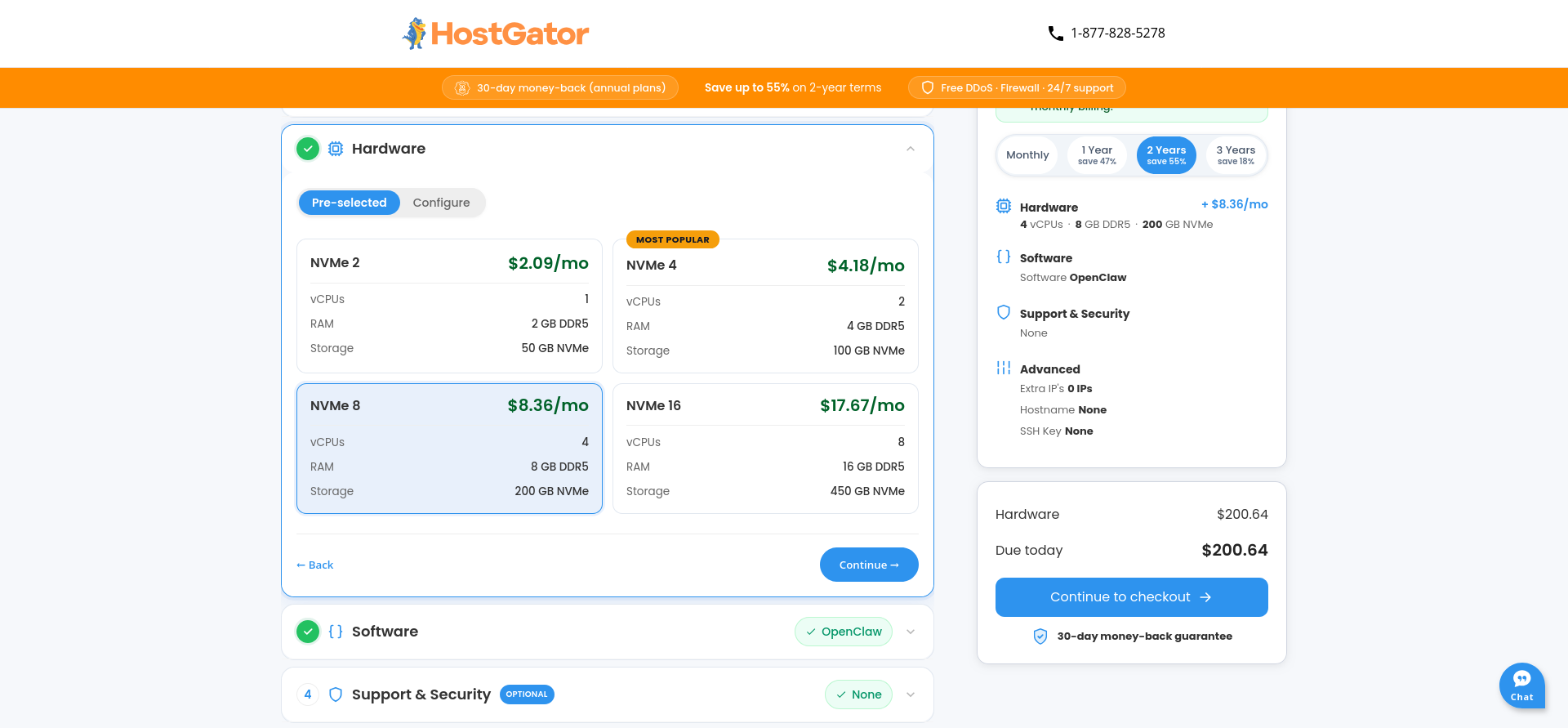Viewport: 1568px width, 728px height.
Task: Click the shield icon beside Support & Security heading
Action: (x=336, y=695)
